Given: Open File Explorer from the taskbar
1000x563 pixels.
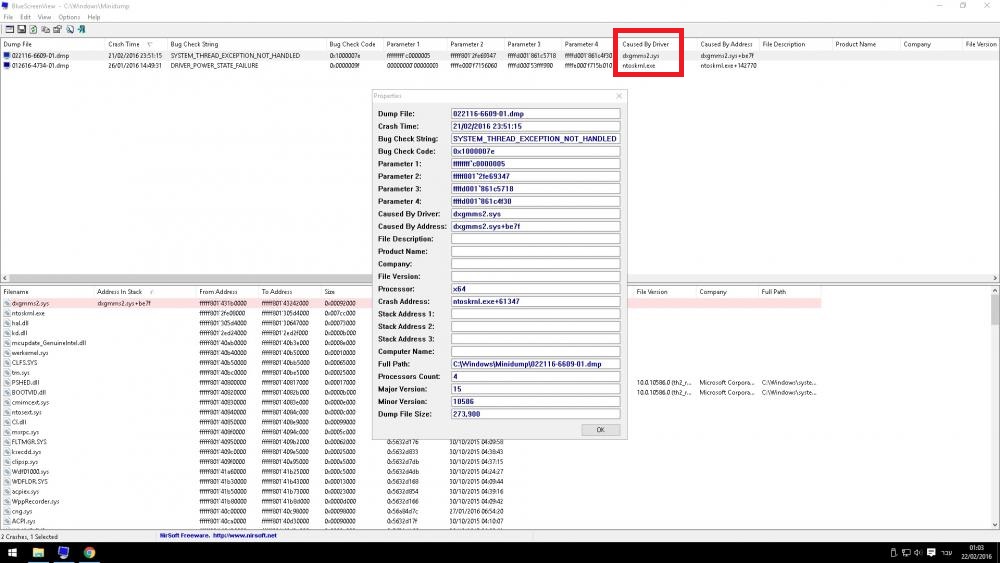Looking at the screenshot, I should point(38,553).
